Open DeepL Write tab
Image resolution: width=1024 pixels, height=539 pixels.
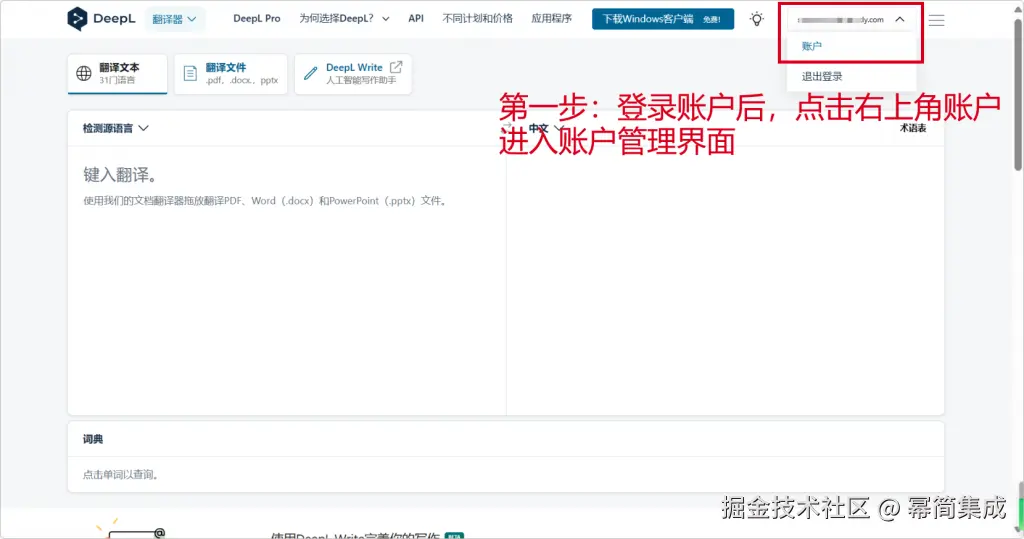[353, 74]
